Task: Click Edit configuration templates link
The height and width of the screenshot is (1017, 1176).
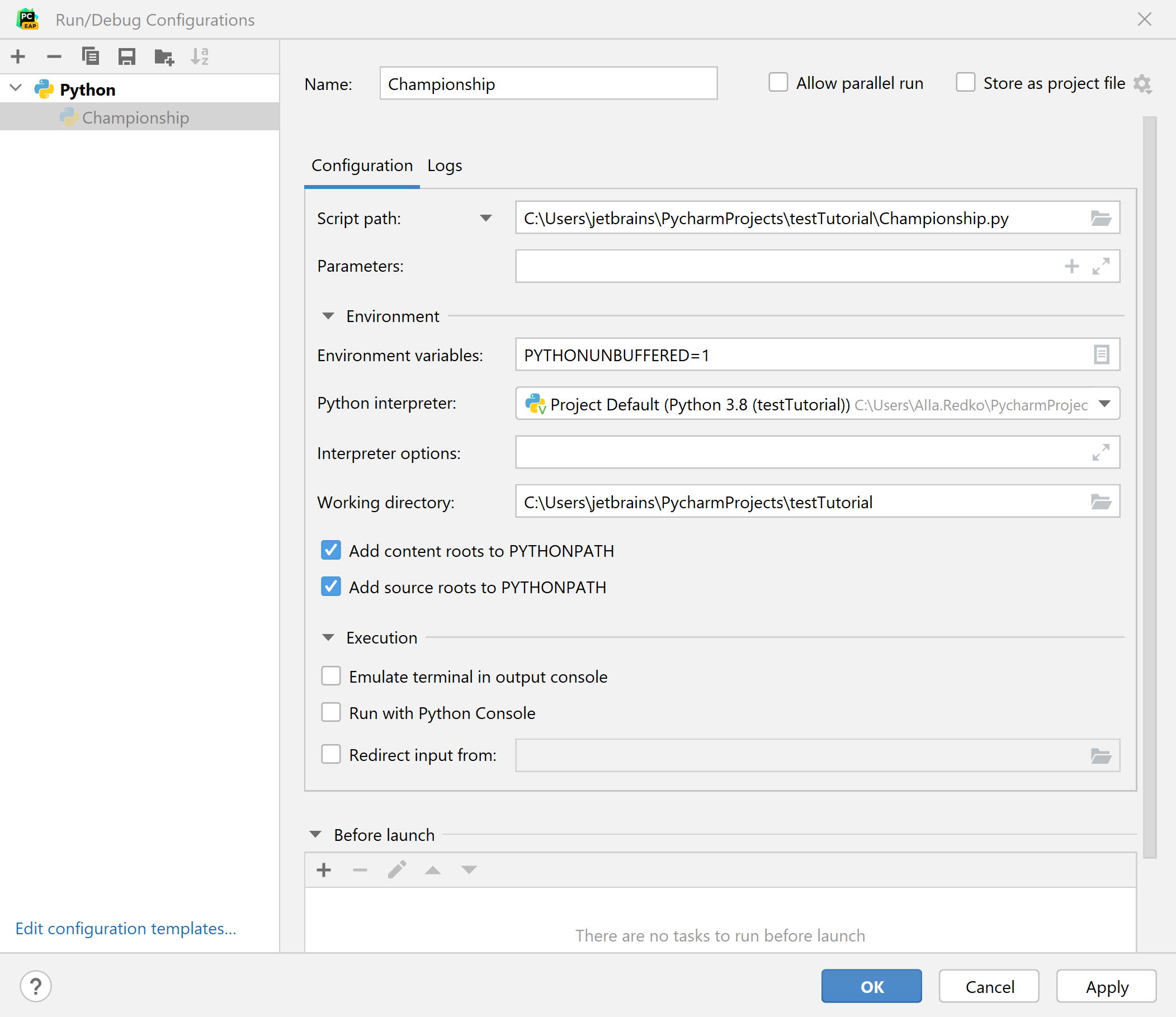Action: click(x=125, y=929)
